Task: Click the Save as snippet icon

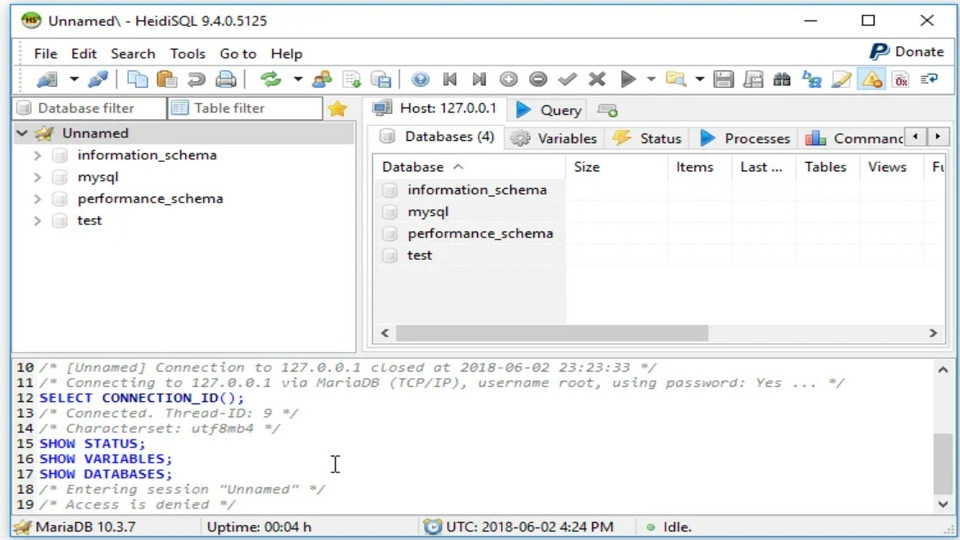Action: pos(753,80)
